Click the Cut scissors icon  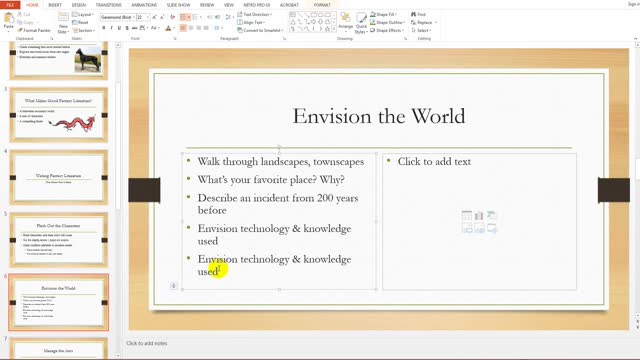click(x=20, y=14)
